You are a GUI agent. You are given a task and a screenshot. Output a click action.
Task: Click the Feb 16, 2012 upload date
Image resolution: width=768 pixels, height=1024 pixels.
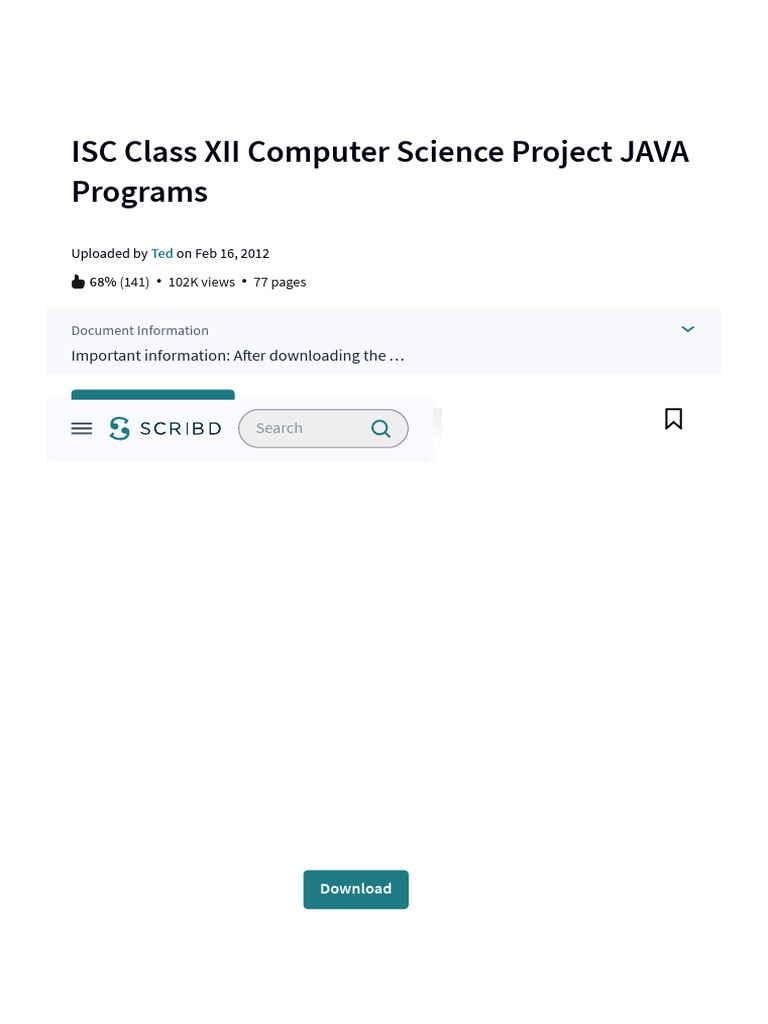(232, 254)
